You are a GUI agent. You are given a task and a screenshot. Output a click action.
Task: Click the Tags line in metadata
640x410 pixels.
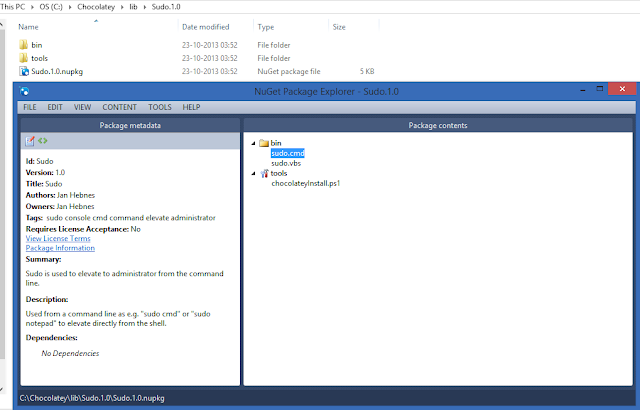pyautogui.click(x=120, y=218)
